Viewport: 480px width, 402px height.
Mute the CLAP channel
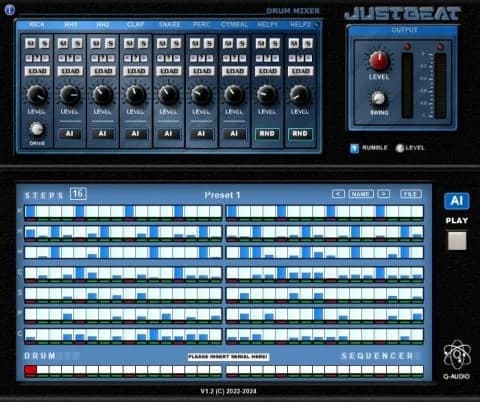pyautogui.click(x=129, y=43)
